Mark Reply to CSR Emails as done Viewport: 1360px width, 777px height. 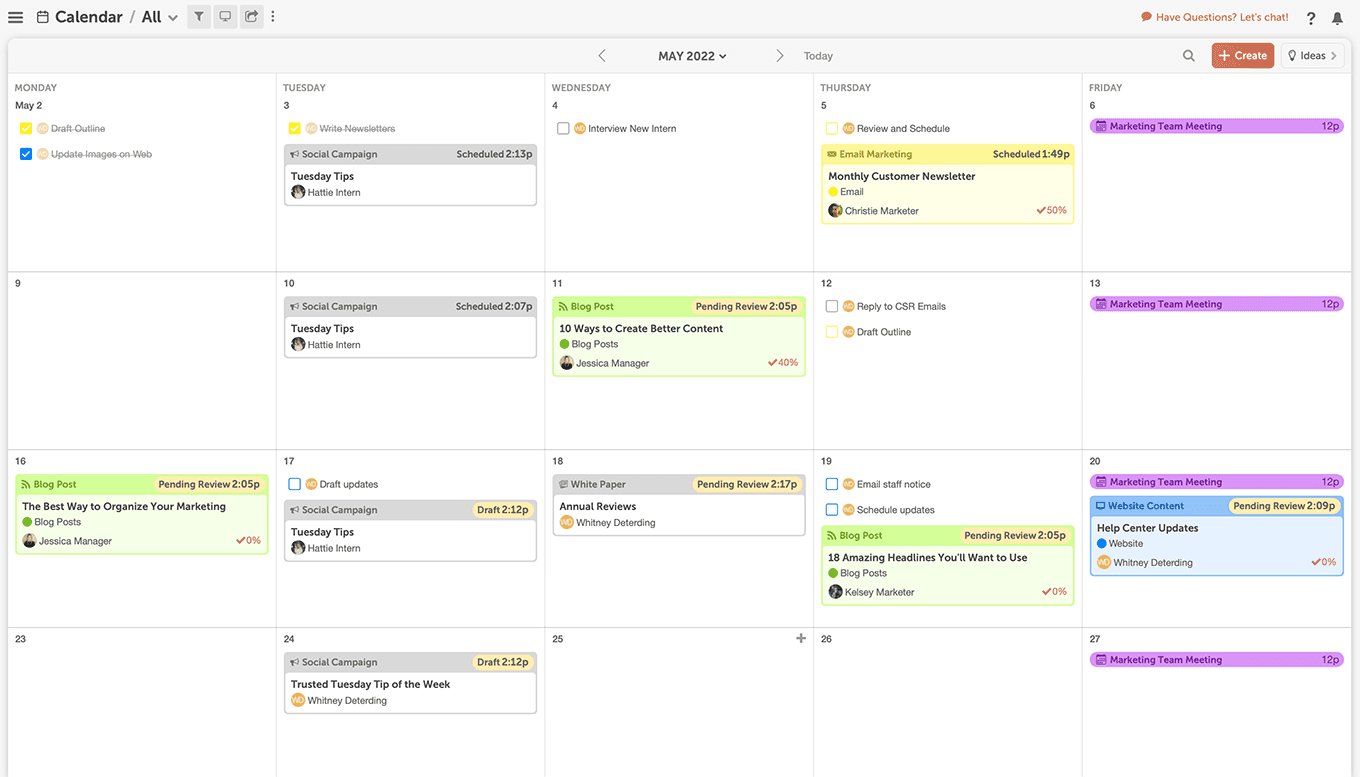tap(832, 306)
